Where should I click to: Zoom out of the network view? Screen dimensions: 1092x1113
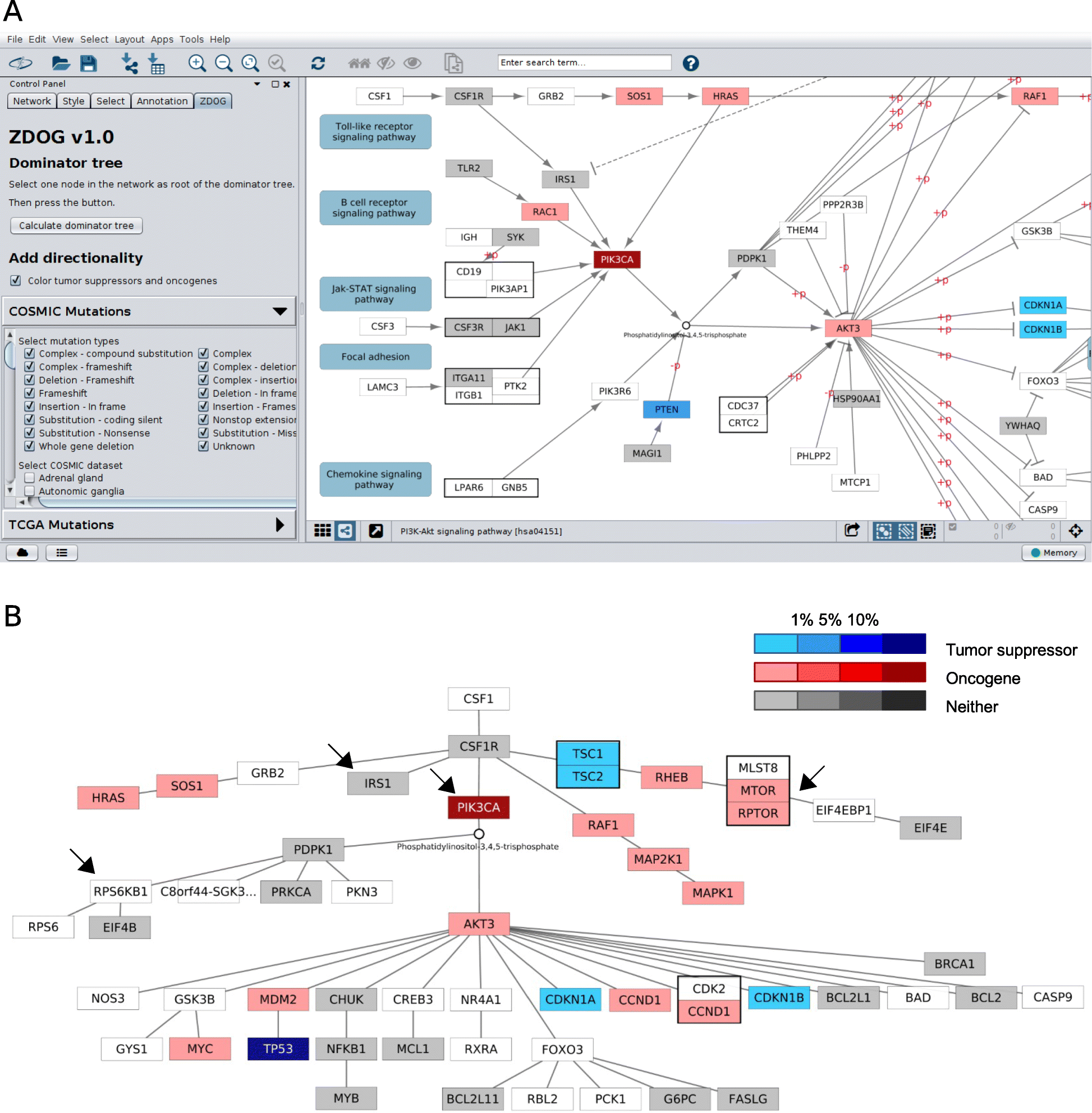tap(224, 63)
